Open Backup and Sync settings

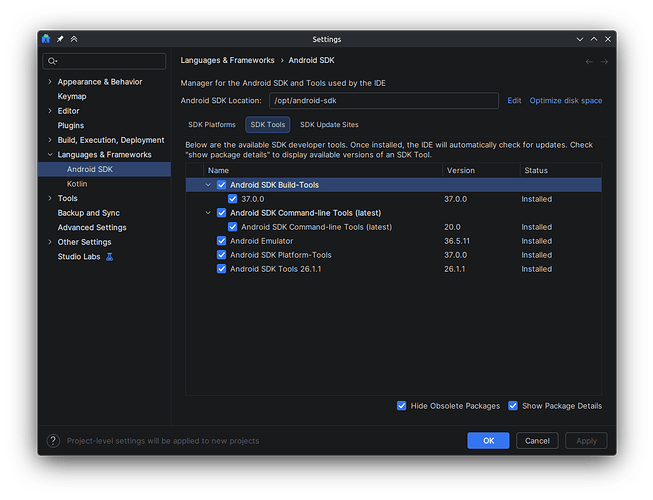[89, 213]
